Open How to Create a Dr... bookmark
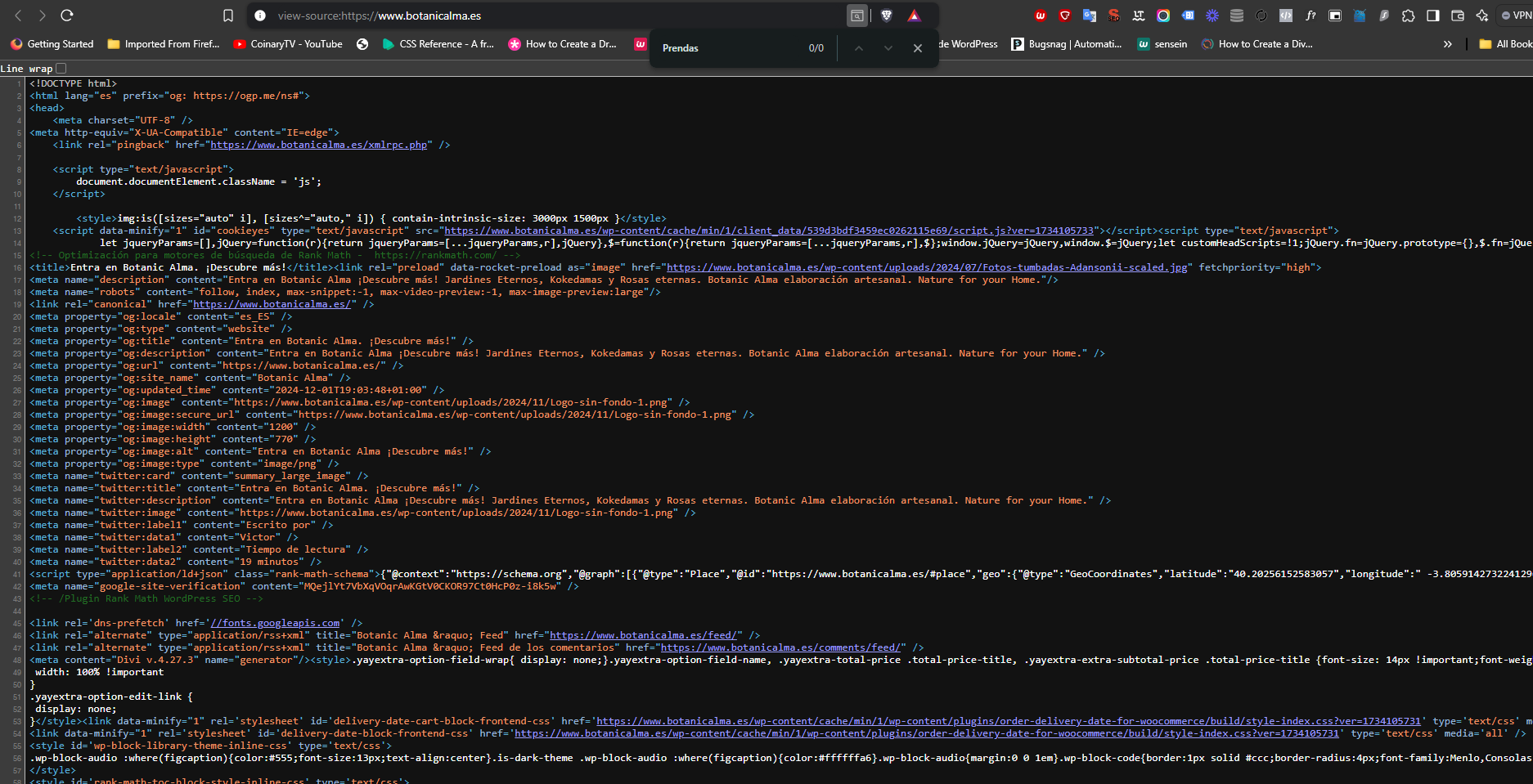This screenshot has width=1533, height=784. (x=563, y=44)
